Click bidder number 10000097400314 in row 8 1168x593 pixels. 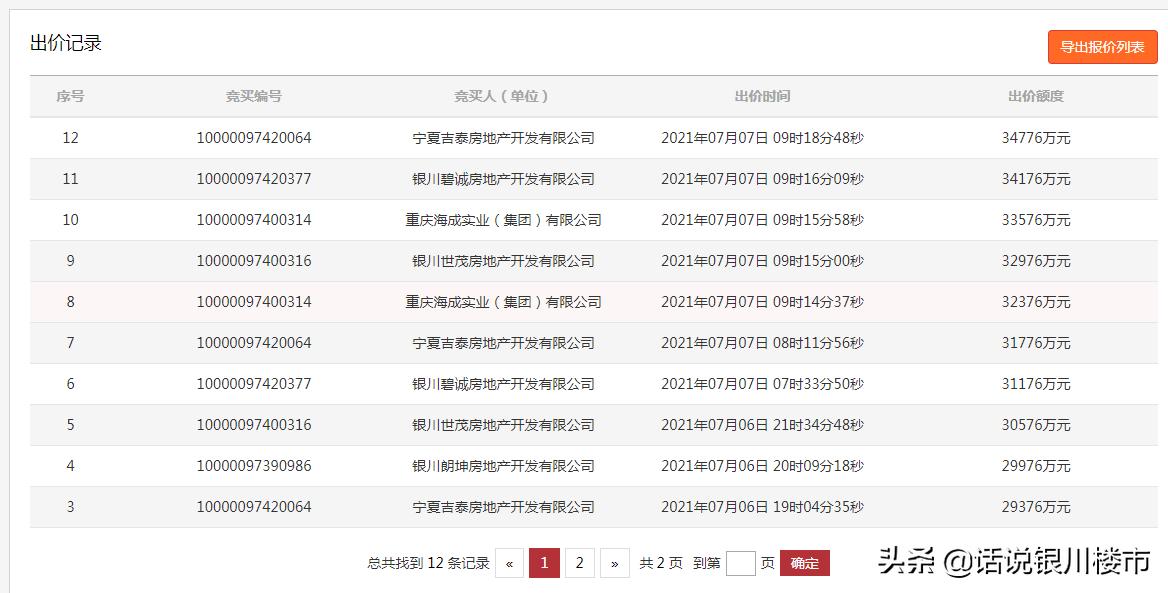pos(254,302)
